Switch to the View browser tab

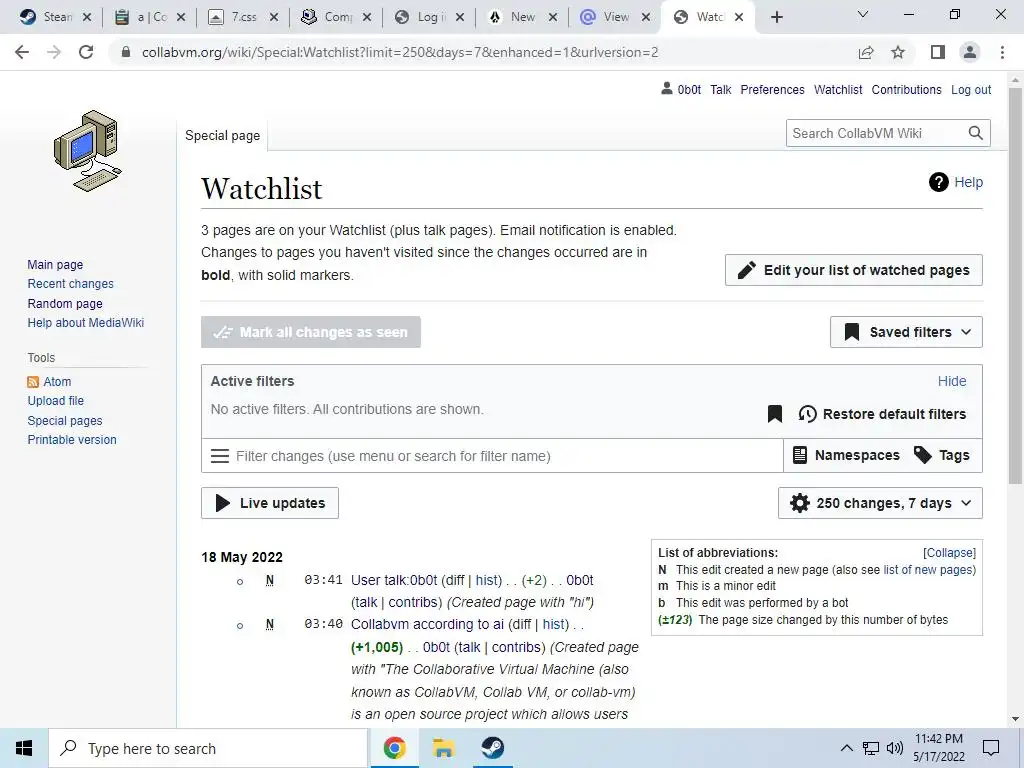[614, 17]
